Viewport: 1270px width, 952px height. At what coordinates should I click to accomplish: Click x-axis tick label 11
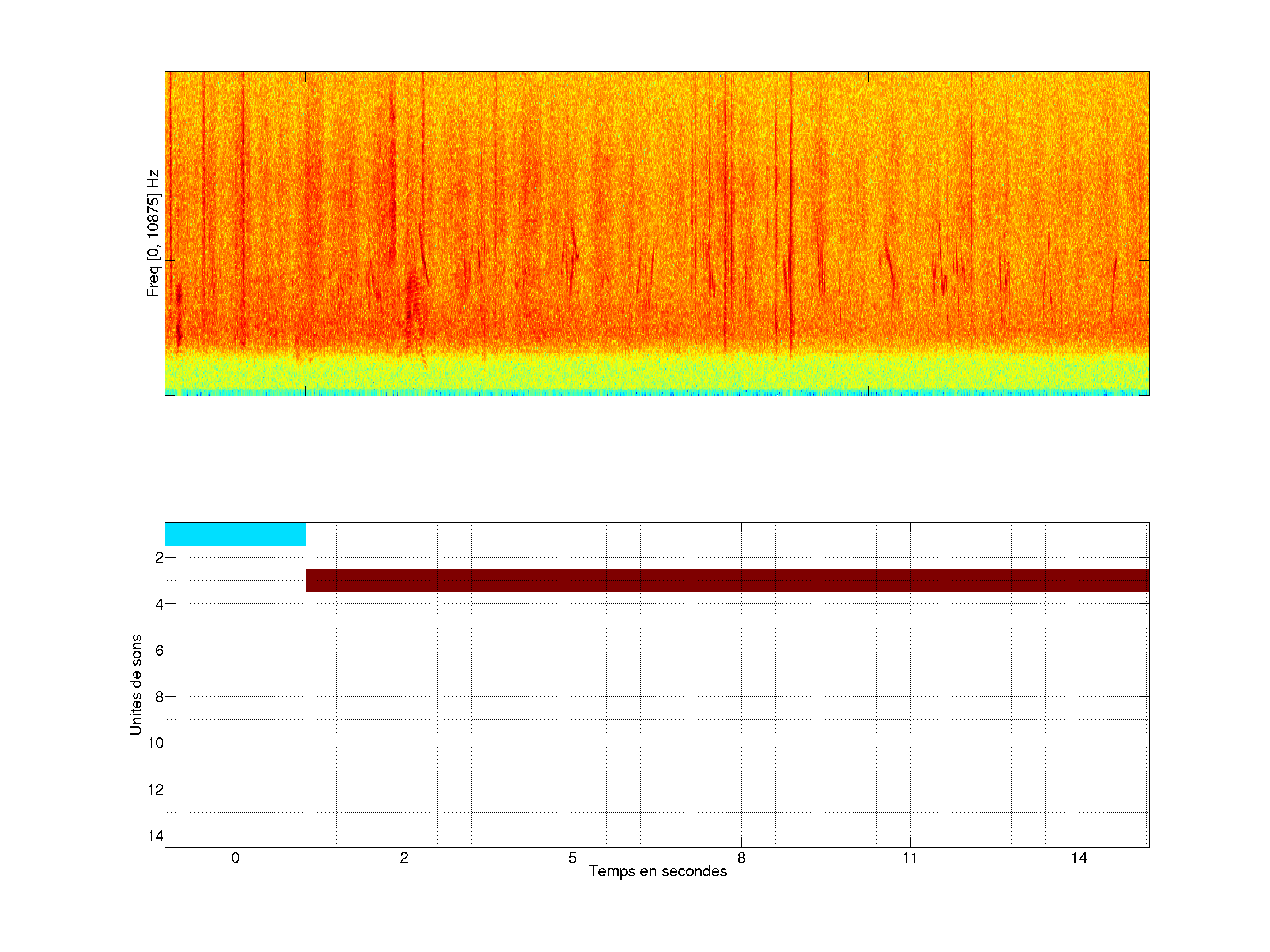tap(910, 858)
